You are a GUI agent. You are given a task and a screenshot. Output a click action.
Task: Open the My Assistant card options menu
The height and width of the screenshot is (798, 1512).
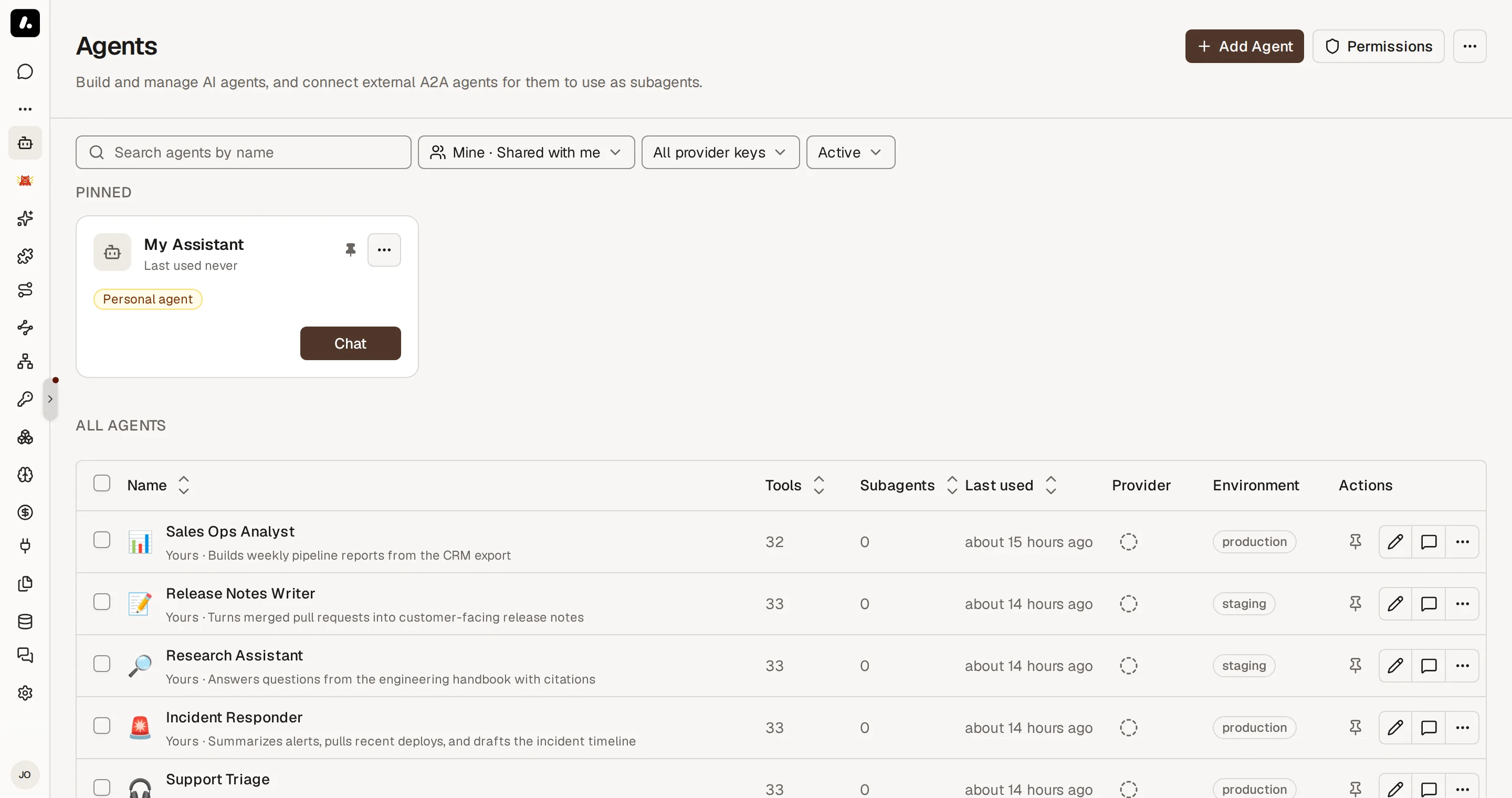pos(384,250)
